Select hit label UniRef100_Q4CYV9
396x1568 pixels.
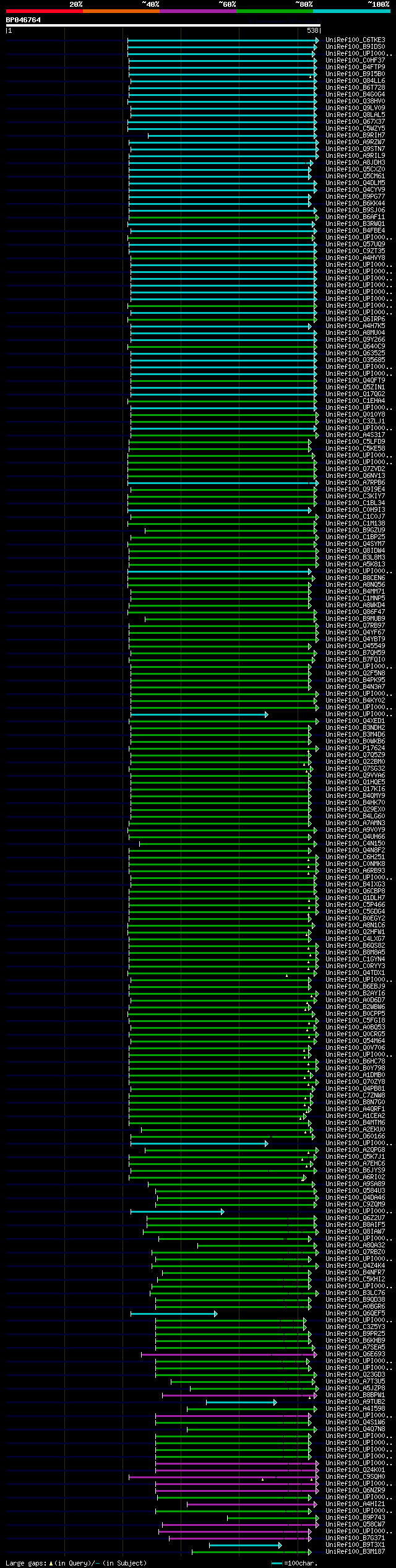coord(355,190)
